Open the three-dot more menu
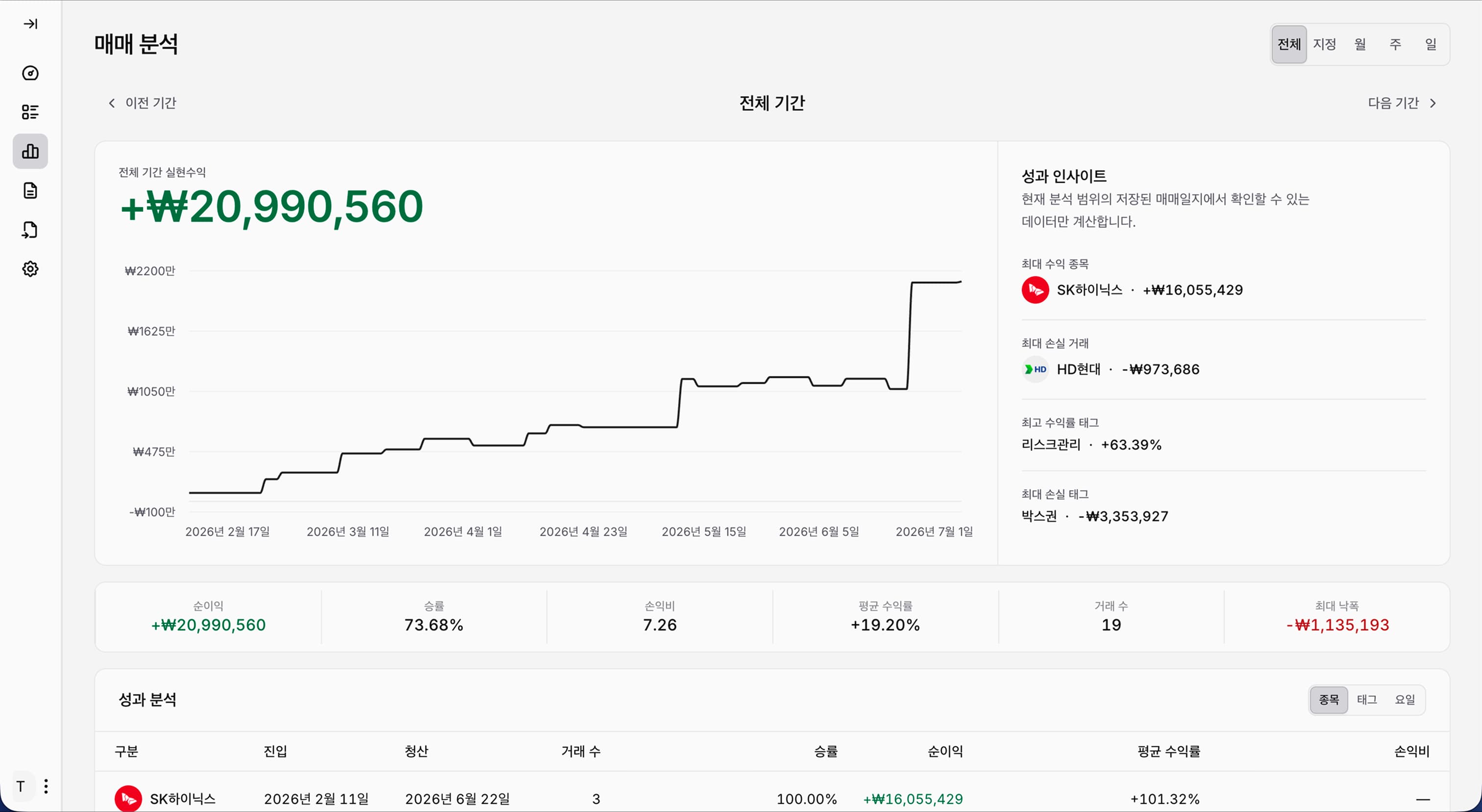The height and width of the screenshot is (812, 1482). pos(46,786)
